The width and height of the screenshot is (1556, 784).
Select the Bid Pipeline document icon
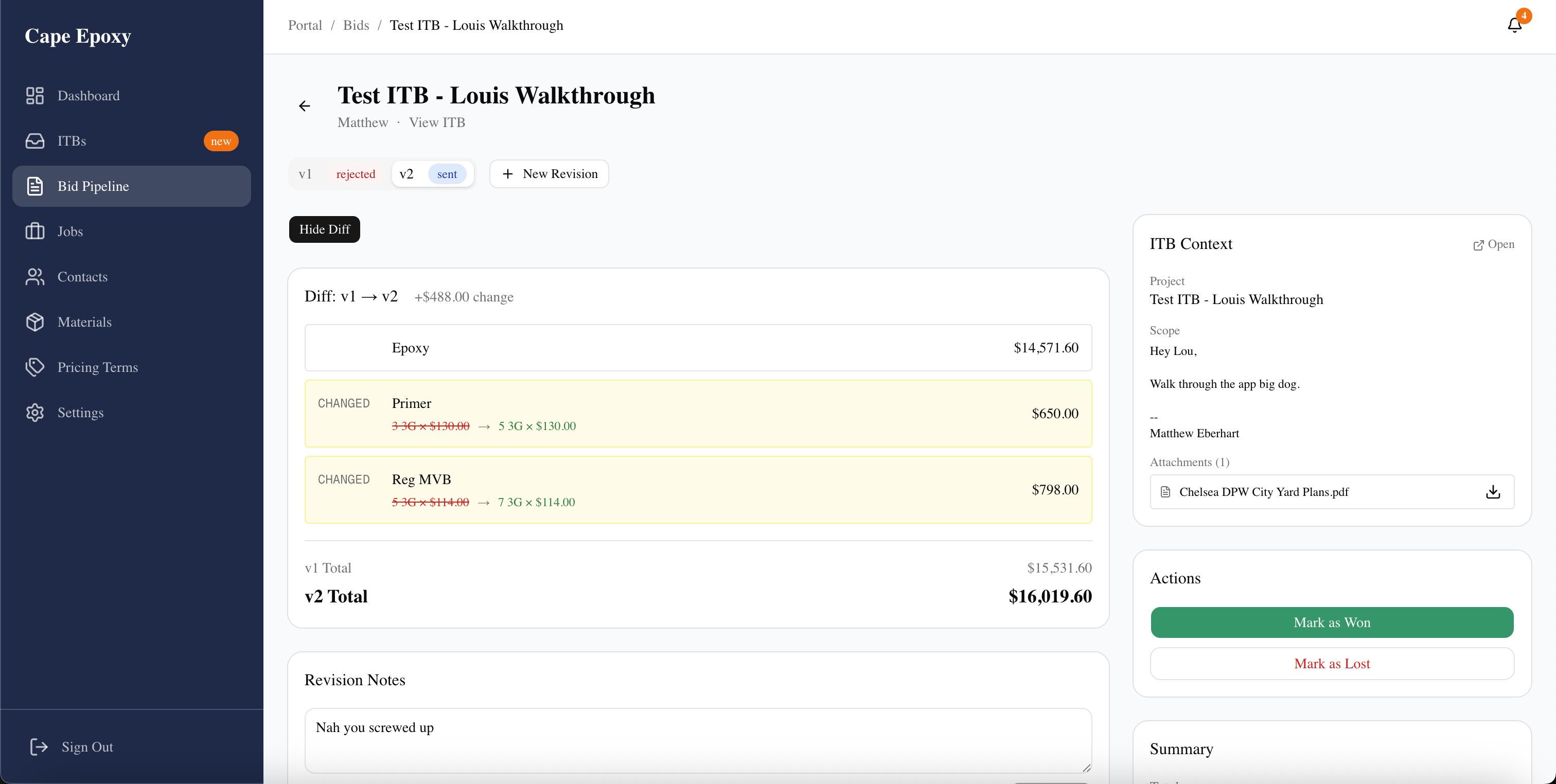pos(34,186)
